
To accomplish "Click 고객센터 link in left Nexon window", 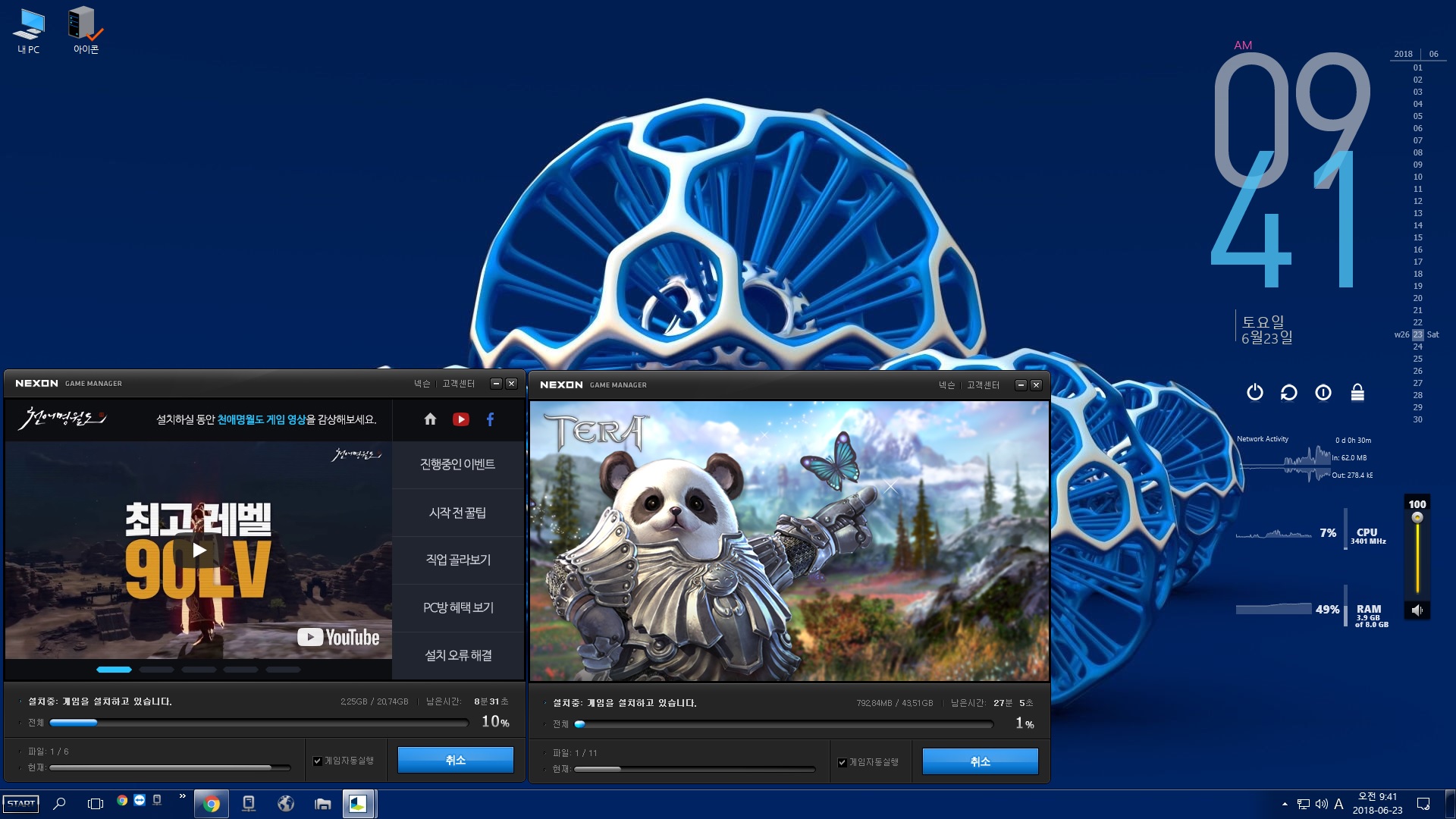I will [458, 384].
